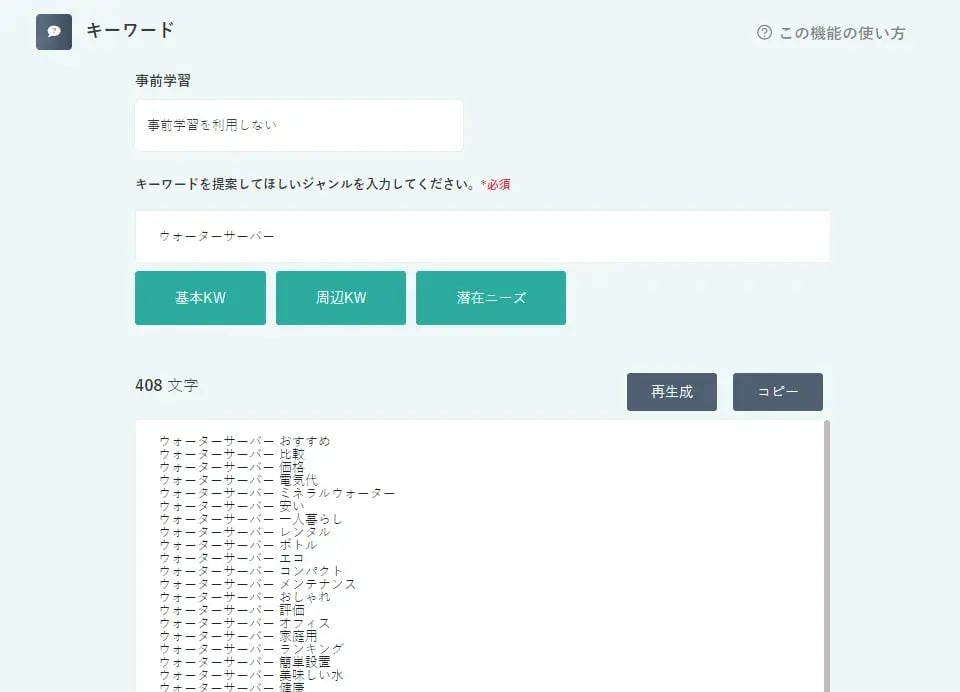Click the line ウォーターサーバー レンタル
The image size is (960, 692).
click(x=245, y=532)
